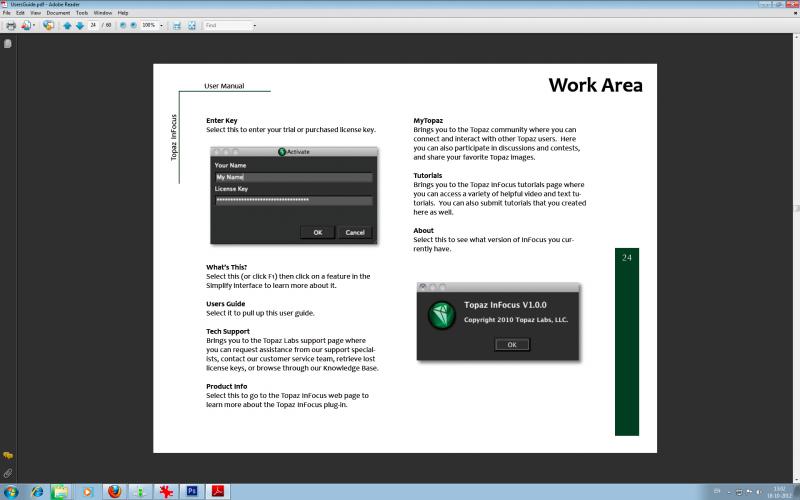Click the 'User Manual' header text

click(224, 86)
